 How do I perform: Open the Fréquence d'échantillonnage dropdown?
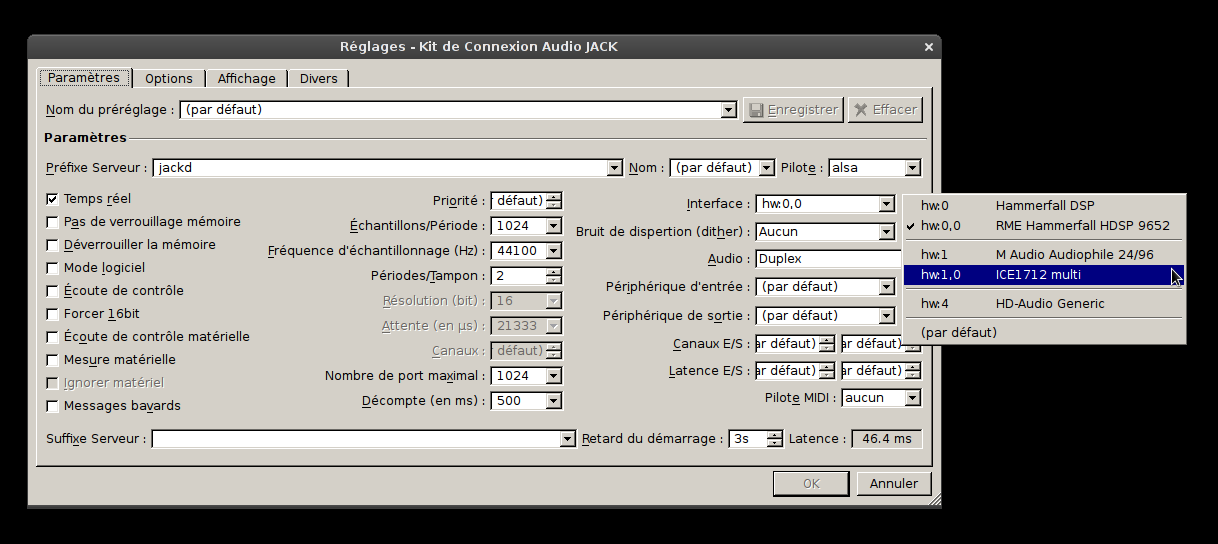click(553, 251)
